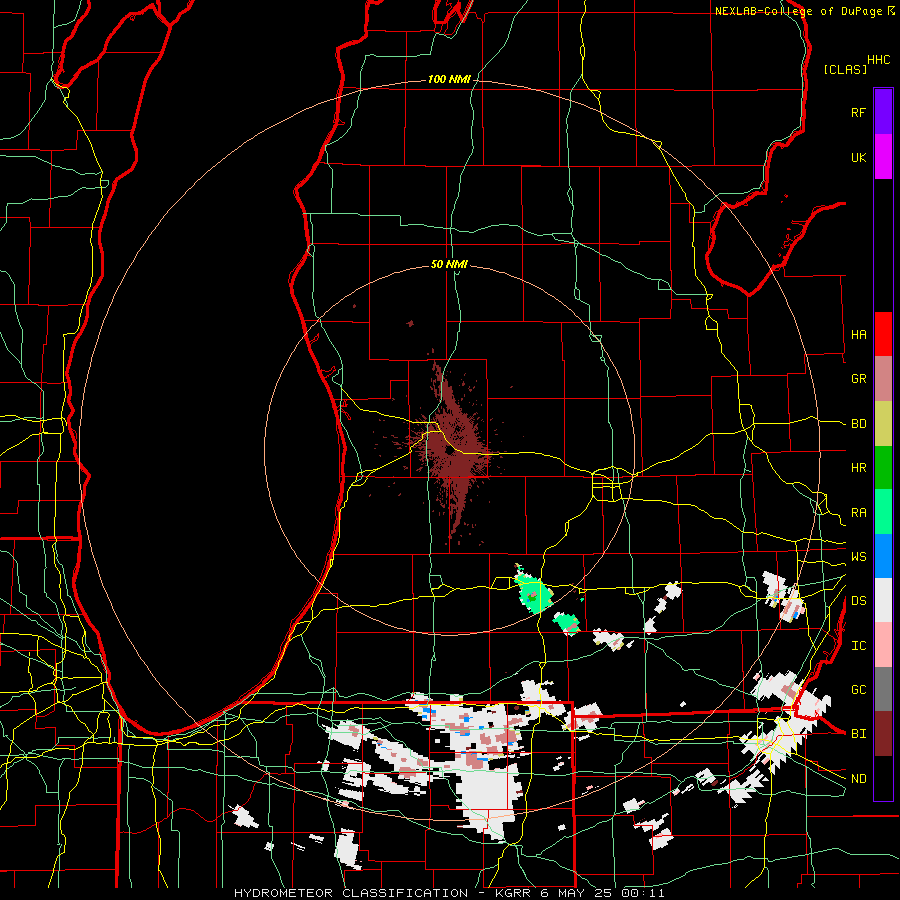Click the green rain cell south of radar

tap(533, 593)
